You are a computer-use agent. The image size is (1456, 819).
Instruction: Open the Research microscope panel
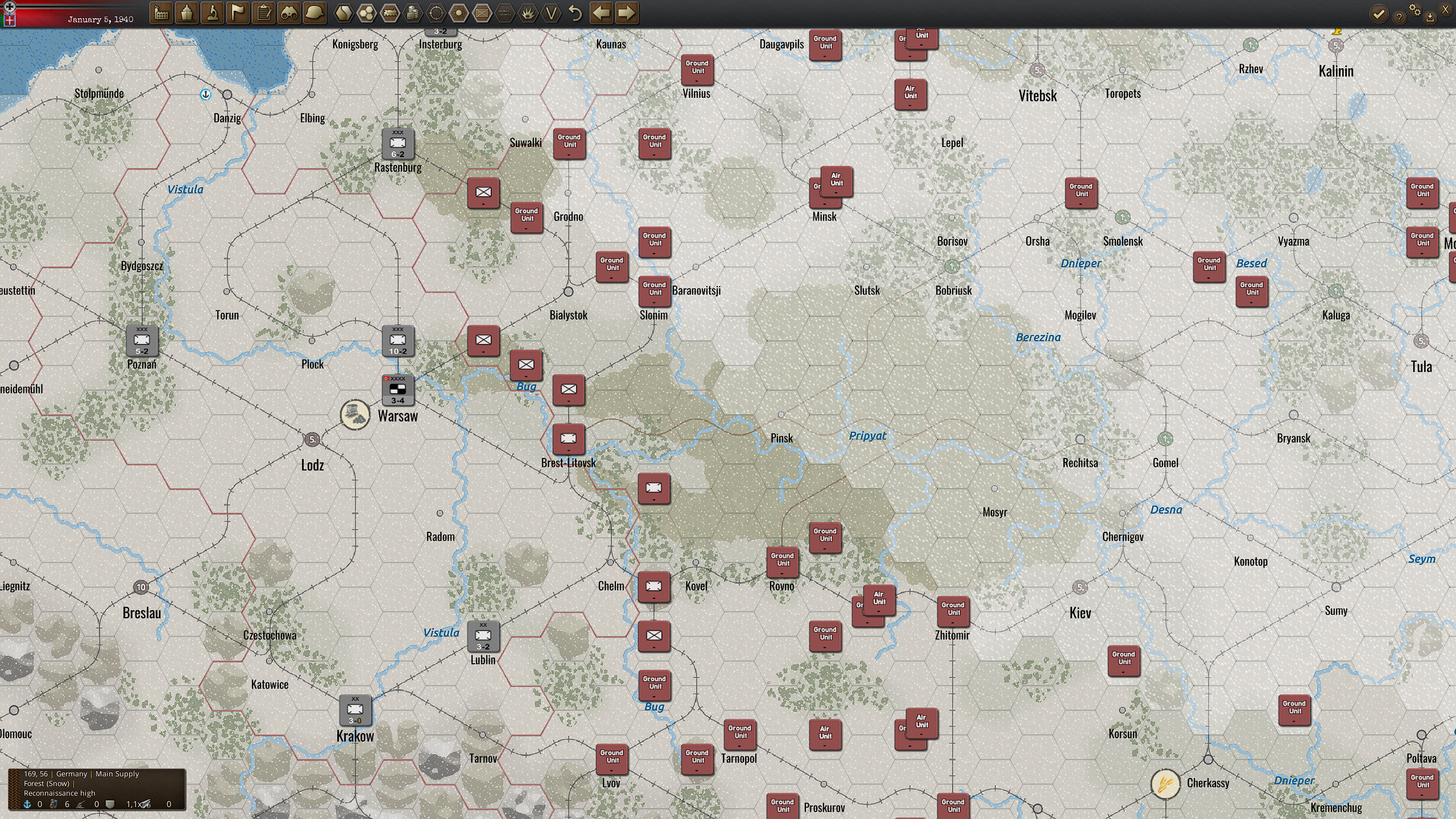(213, 13)
